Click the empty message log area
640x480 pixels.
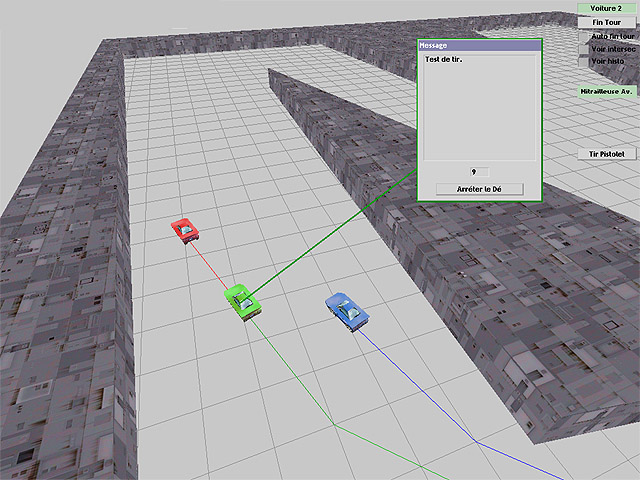480,110
